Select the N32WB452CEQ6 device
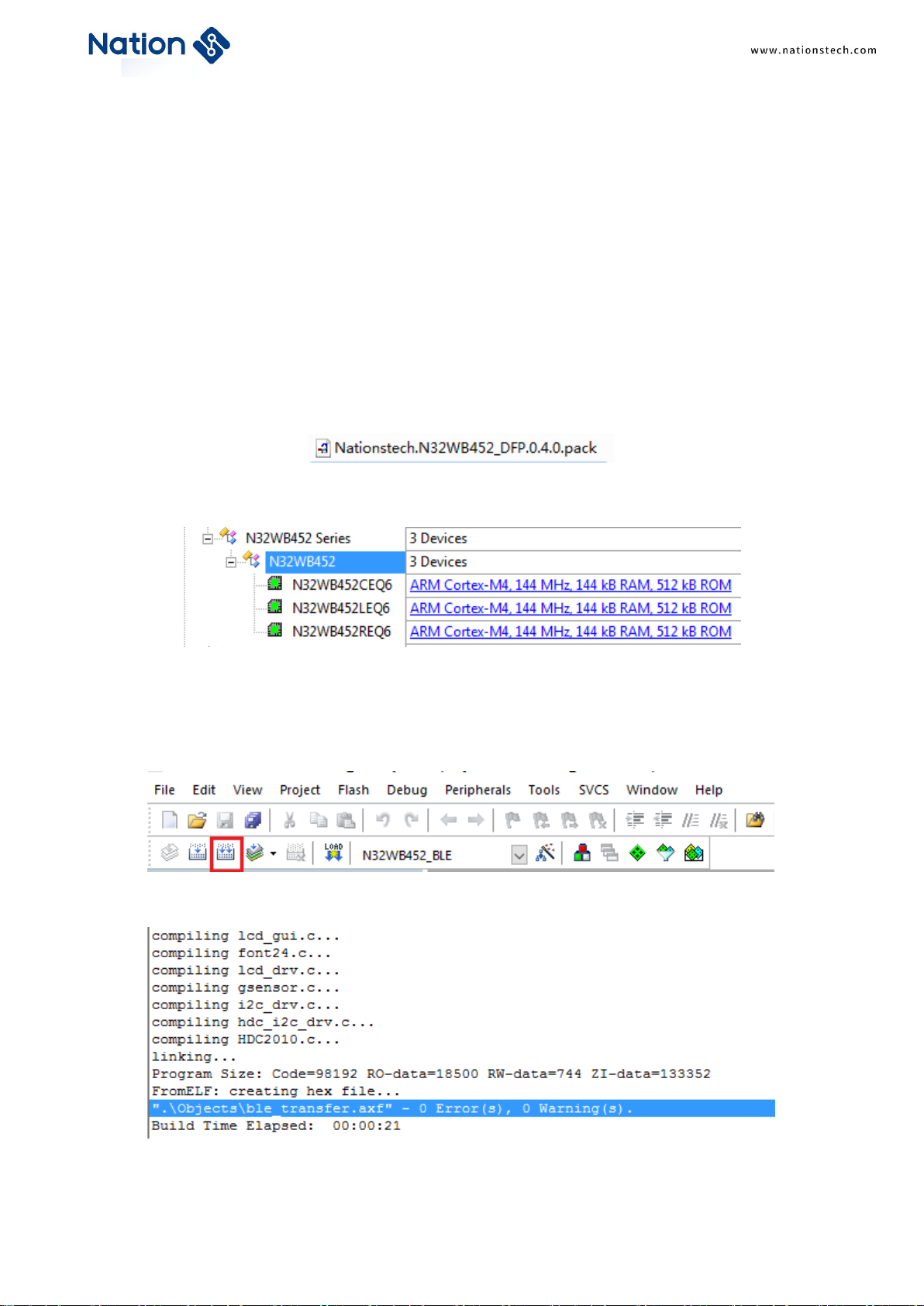Image resolution: width=924 pixels, height=1306 pixels. pos(342,585)
